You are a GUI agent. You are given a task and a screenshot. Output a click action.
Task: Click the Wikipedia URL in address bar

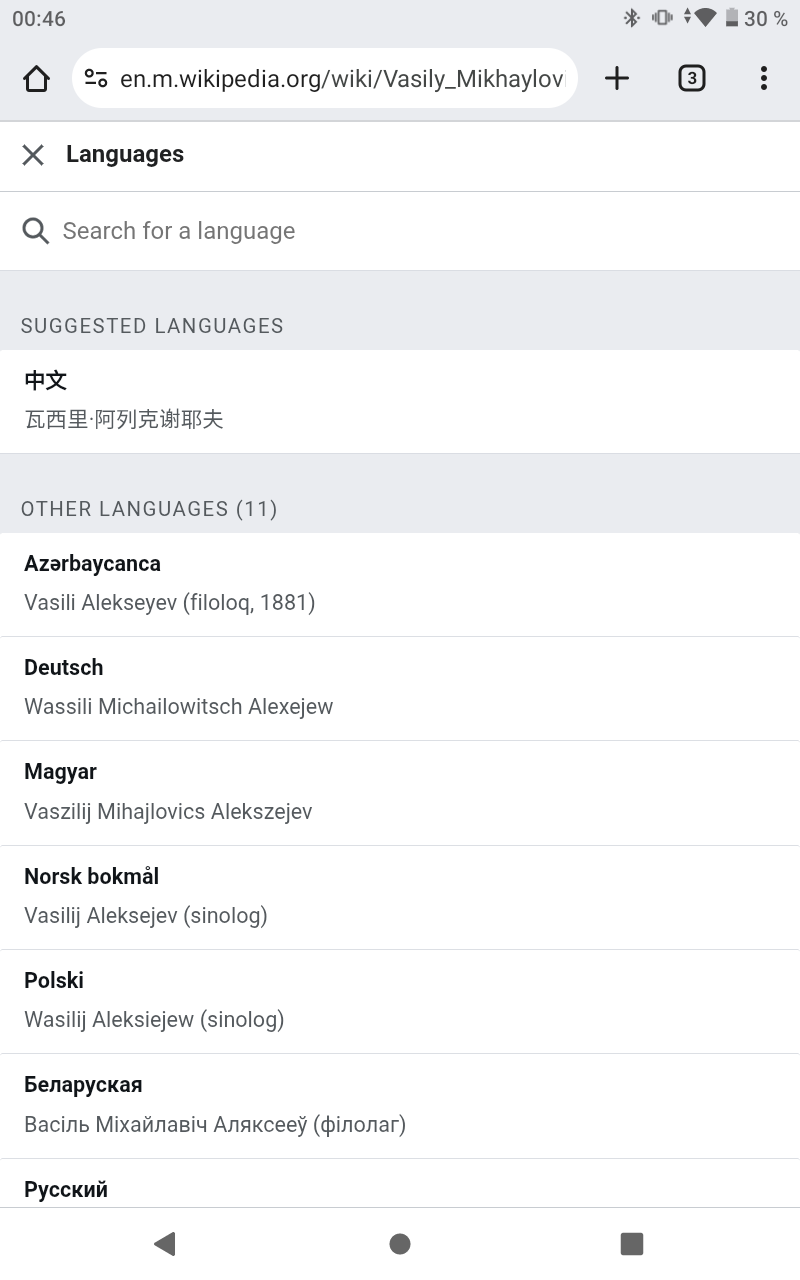click(342, 79)
